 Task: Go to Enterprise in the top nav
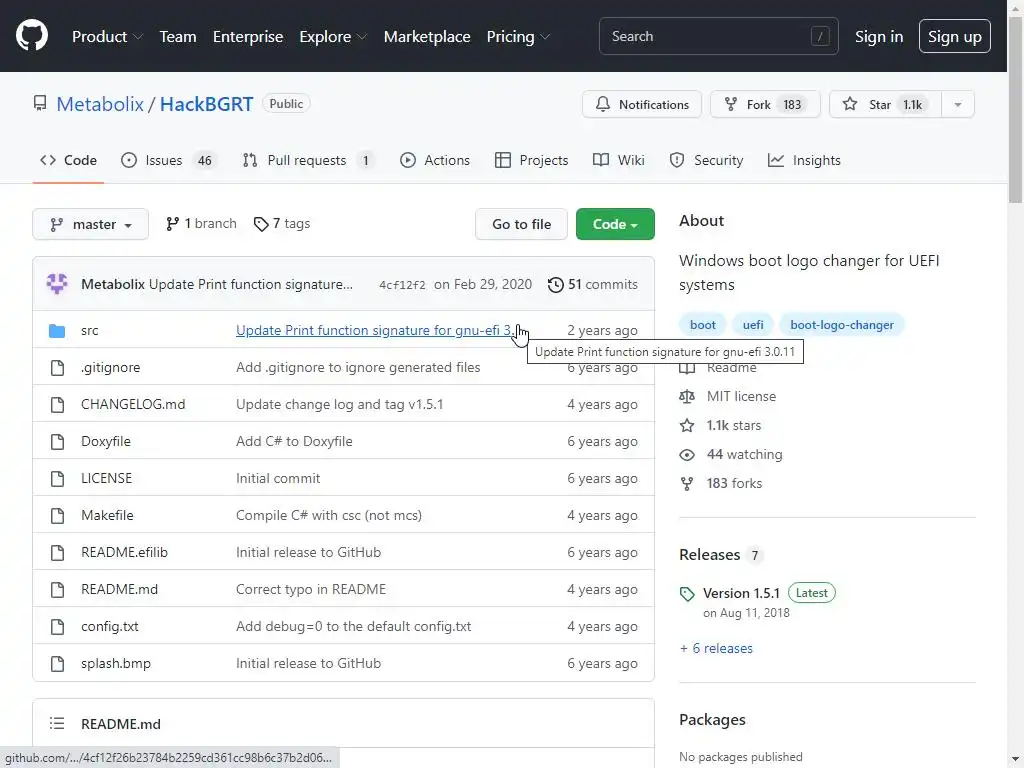point(248,37)
